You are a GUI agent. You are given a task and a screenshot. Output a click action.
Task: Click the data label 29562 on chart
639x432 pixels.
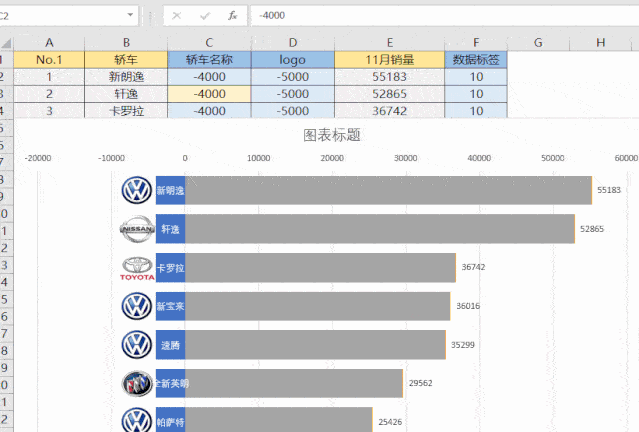point(421,383)
